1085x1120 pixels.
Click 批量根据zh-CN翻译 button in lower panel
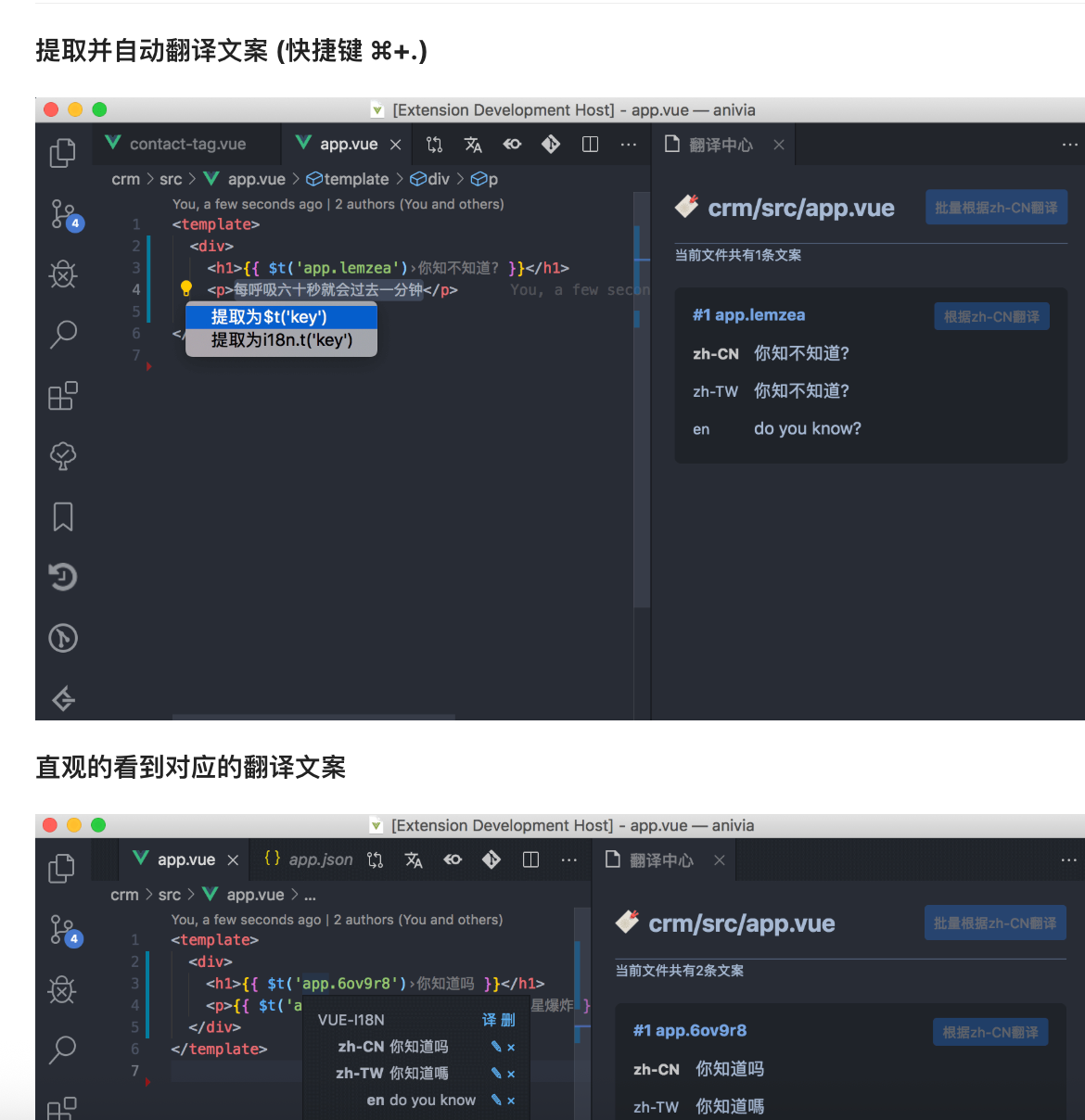point(995,923)
